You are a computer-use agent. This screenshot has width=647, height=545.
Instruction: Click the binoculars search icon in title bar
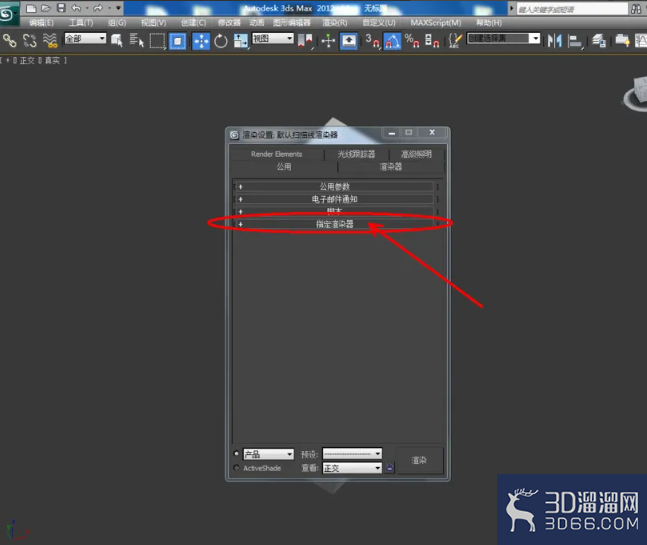point(636,9)
